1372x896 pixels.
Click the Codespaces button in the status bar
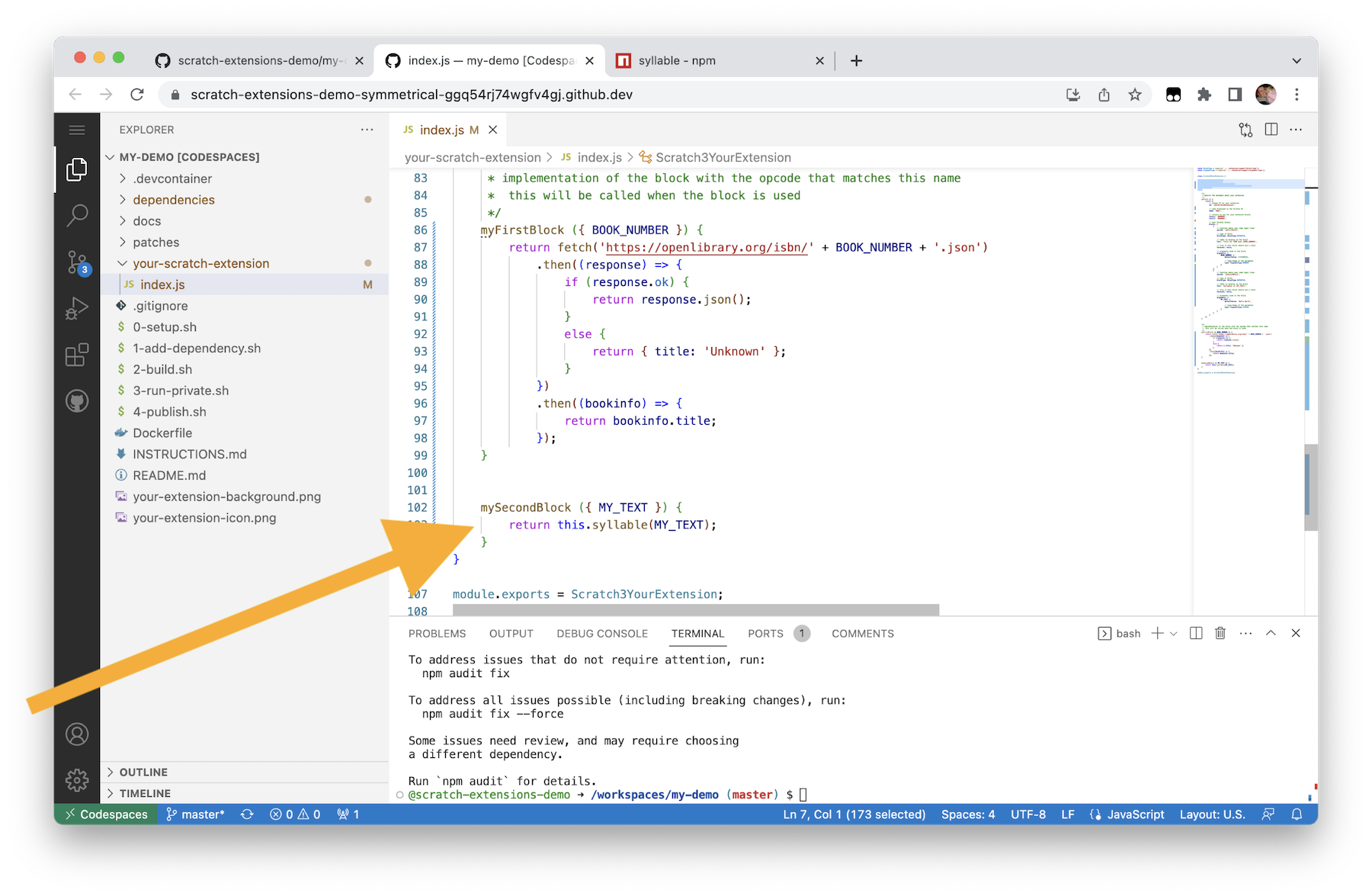[x=105, y=814]
